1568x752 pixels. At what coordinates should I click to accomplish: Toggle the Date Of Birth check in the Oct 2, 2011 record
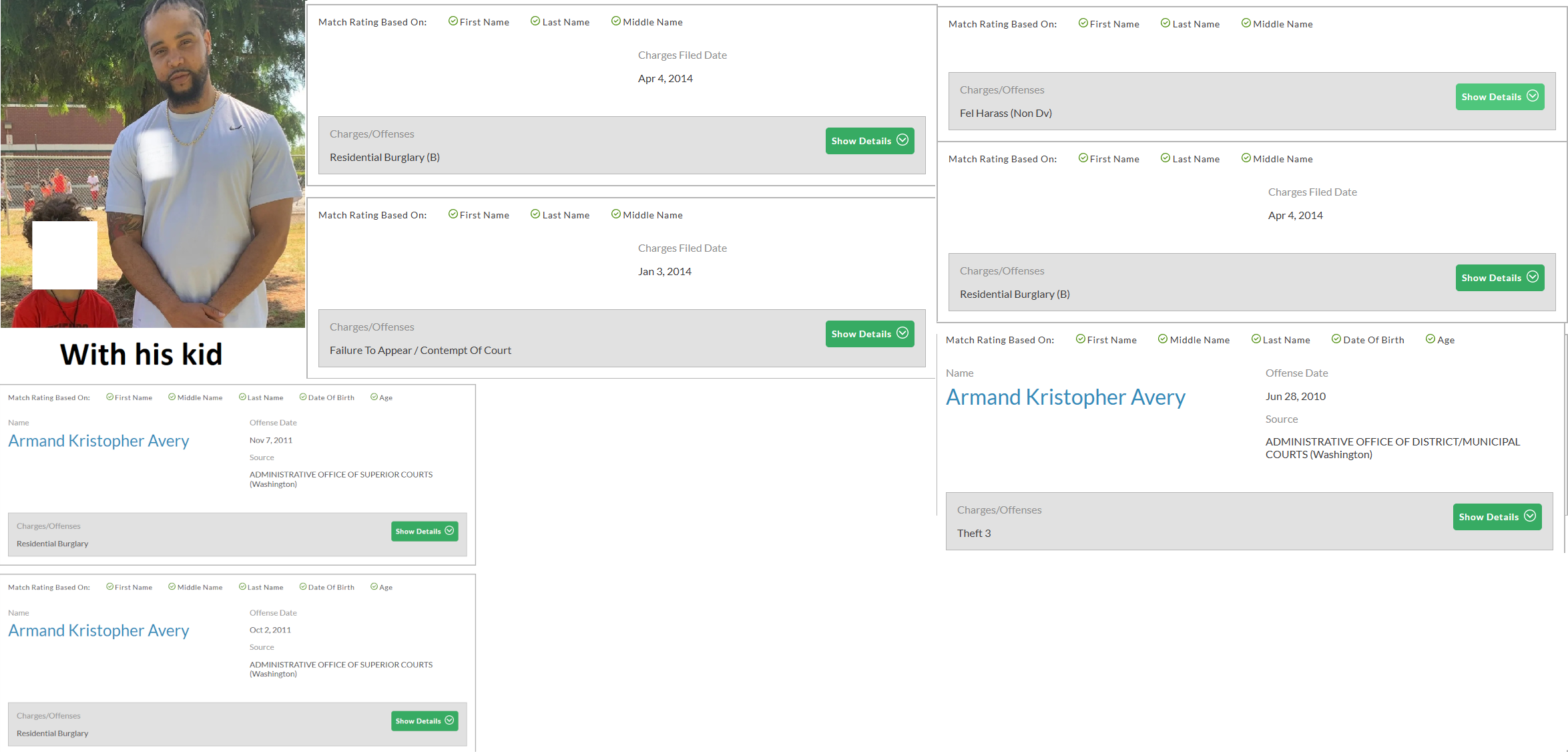click(x=302, y=587)
